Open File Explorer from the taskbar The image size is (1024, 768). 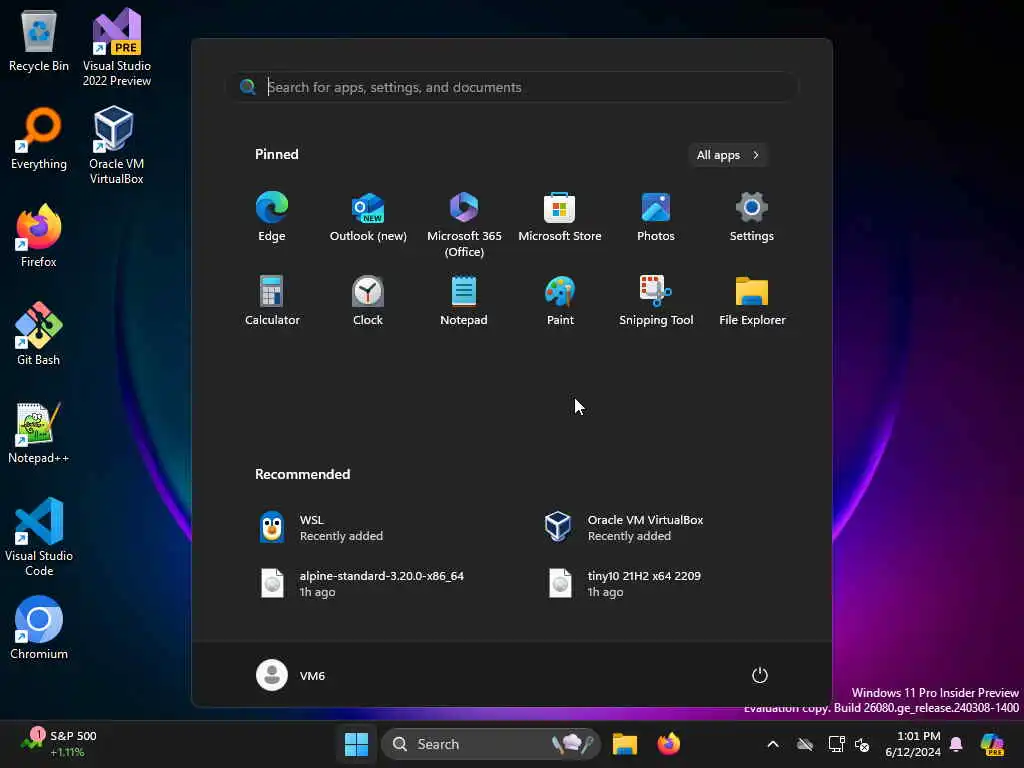point(624,744)
